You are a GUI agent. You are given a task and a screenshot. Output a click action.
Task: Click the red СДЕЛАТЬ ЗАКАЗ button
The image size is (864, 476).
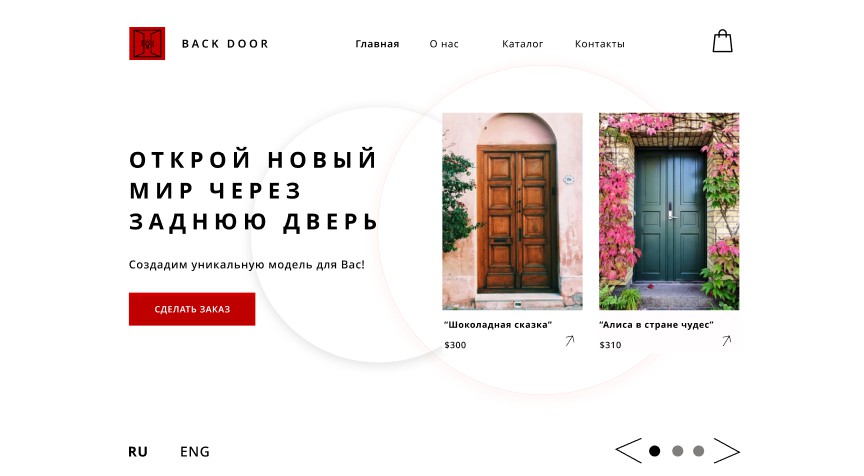click(192, 309)
